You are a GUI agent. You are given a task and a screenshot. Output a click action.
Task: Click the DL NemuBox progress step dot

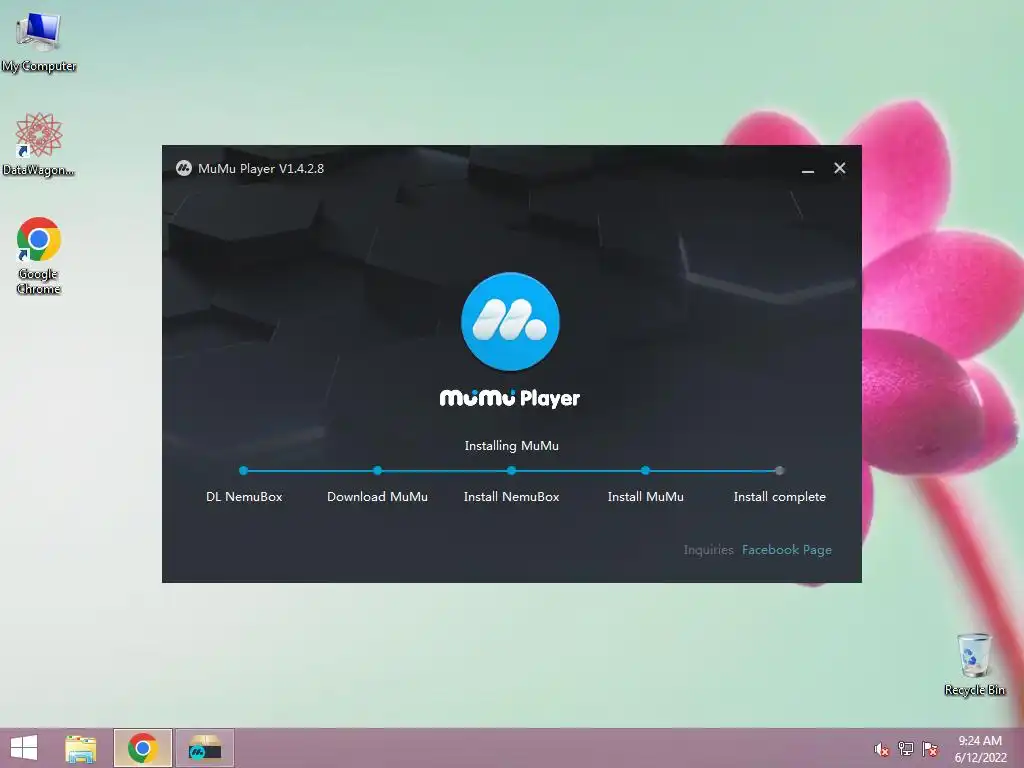[x=244, y=470]
